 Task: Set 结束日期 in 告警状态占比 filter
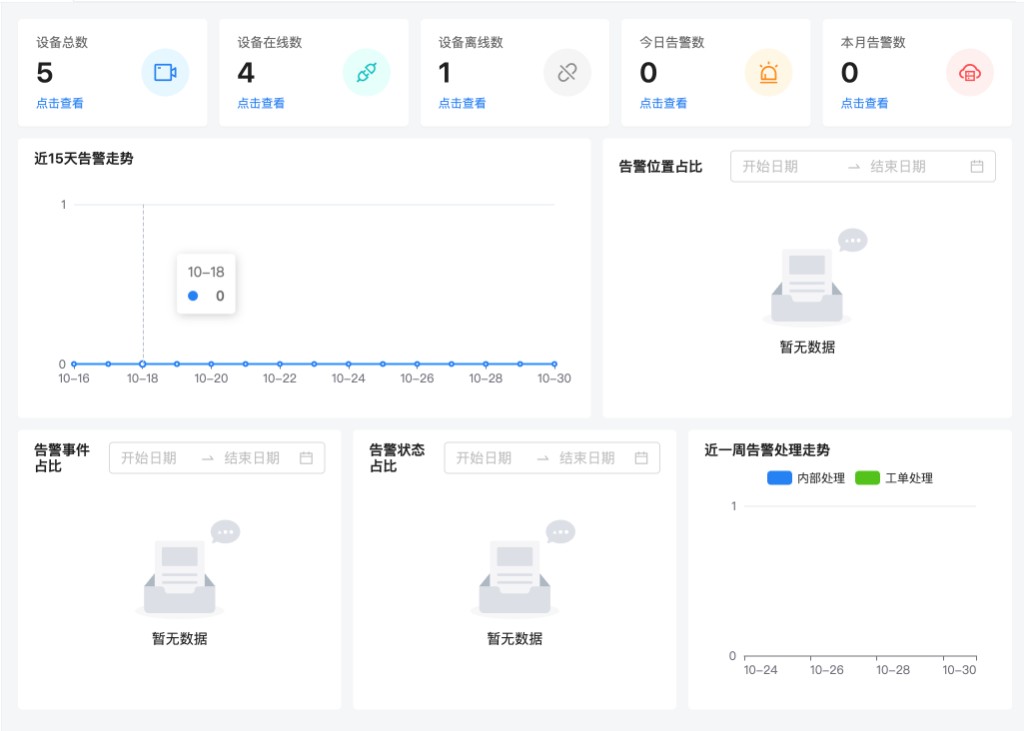point(587,458)
